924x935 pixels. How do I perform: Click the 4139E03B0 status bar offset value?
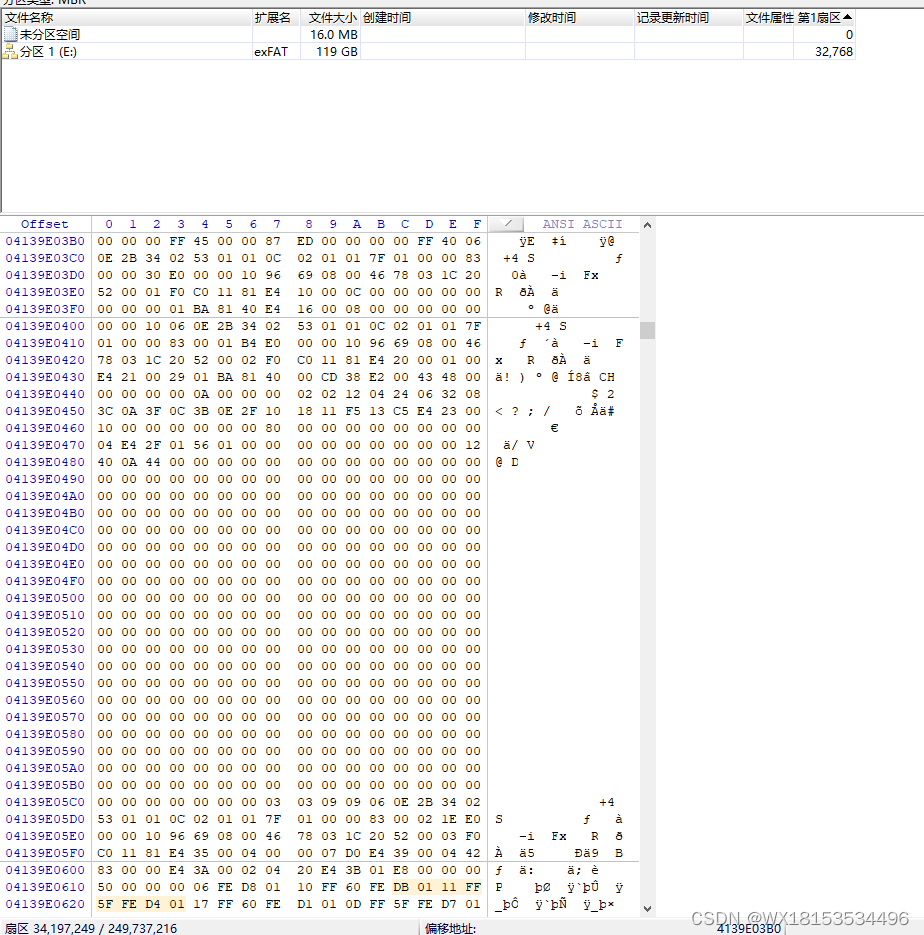tap(749, 928)
